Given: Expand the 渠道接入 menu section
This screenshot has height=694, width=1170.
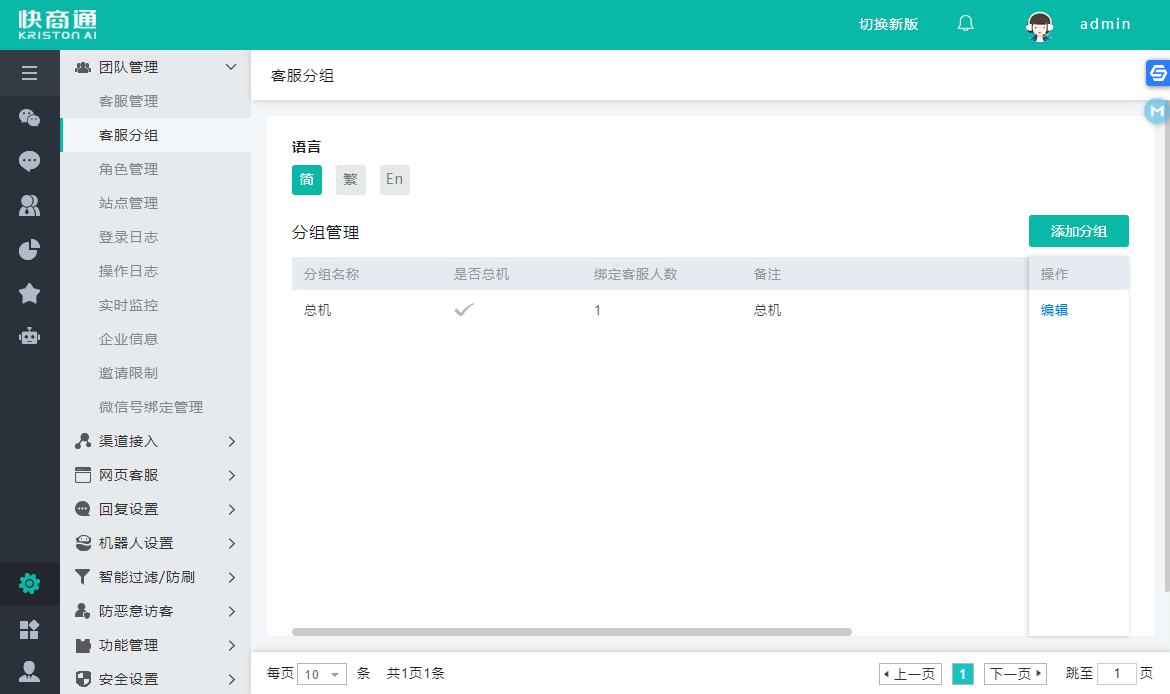Looking at the screenshot, I should pyautogui.click(x=155, y=441).
